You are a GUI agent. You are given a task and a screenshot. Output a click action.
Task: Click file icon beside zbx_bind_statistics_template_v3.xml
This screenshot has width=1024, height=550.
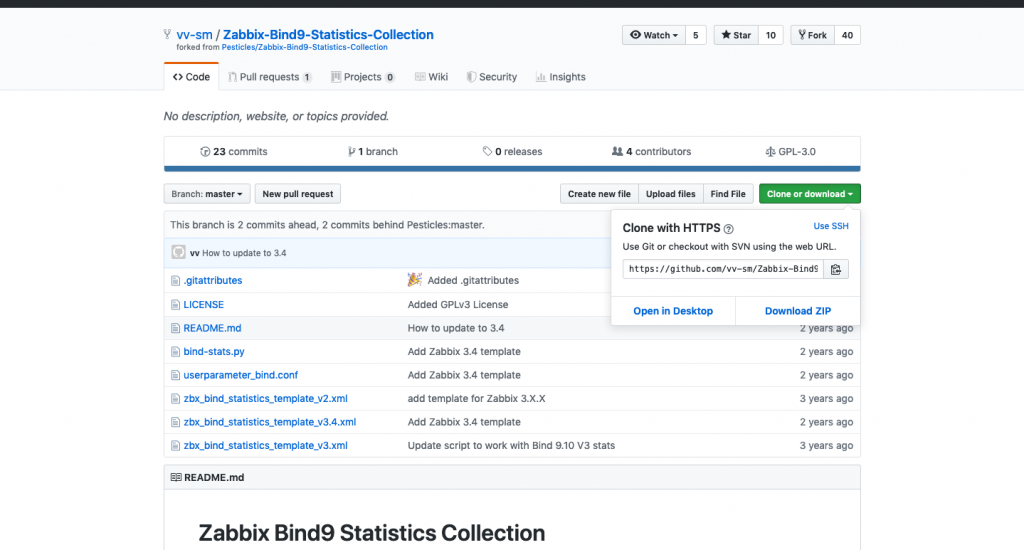tap(175, 445)
